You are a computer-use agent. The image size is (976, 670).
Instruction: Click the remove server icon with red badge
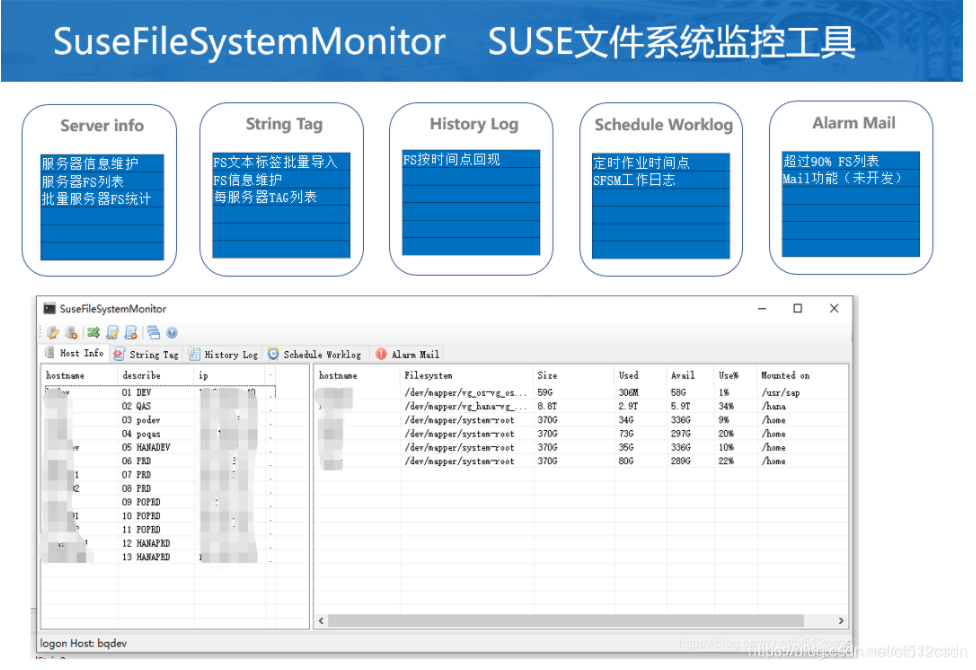(72, 333)
